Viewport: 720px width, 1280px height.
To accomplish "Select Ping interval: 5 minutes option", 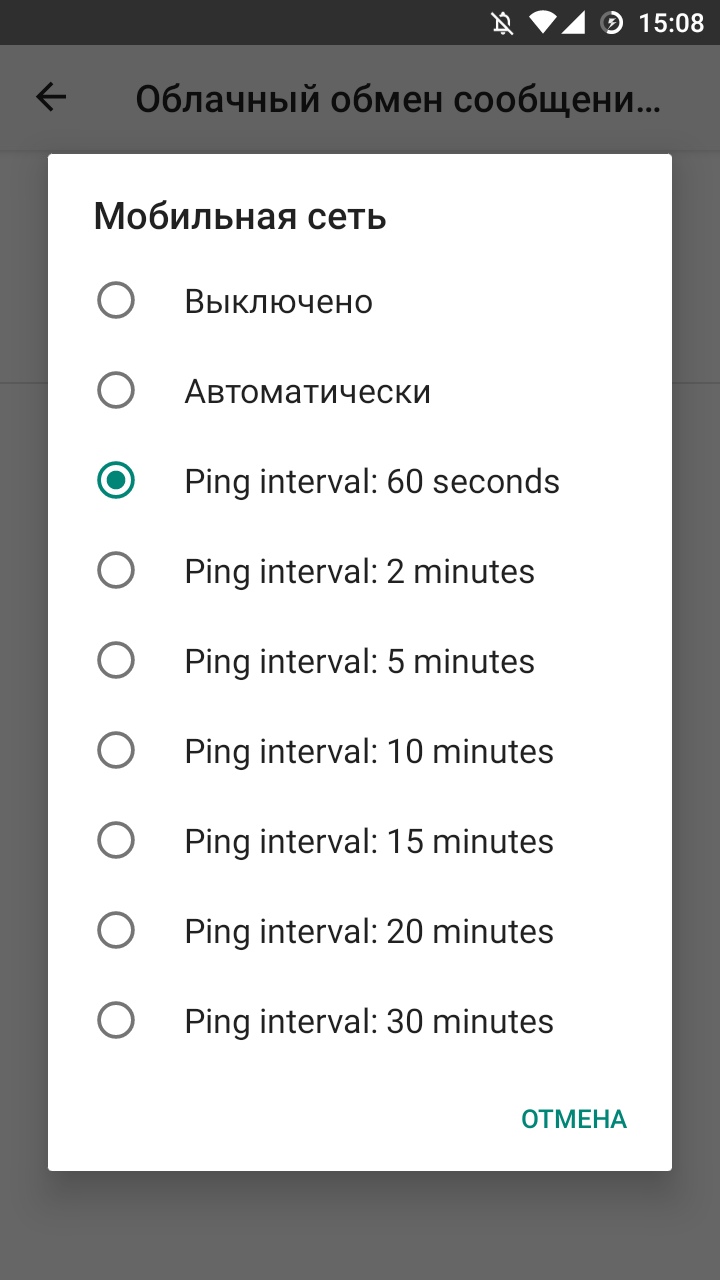I will [116, 660].
